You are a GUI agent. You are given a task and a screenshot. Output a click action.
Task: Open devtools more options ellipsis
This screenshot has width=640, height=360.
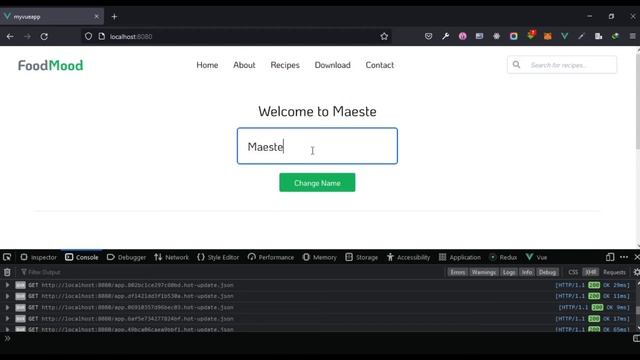pos(624,257)
